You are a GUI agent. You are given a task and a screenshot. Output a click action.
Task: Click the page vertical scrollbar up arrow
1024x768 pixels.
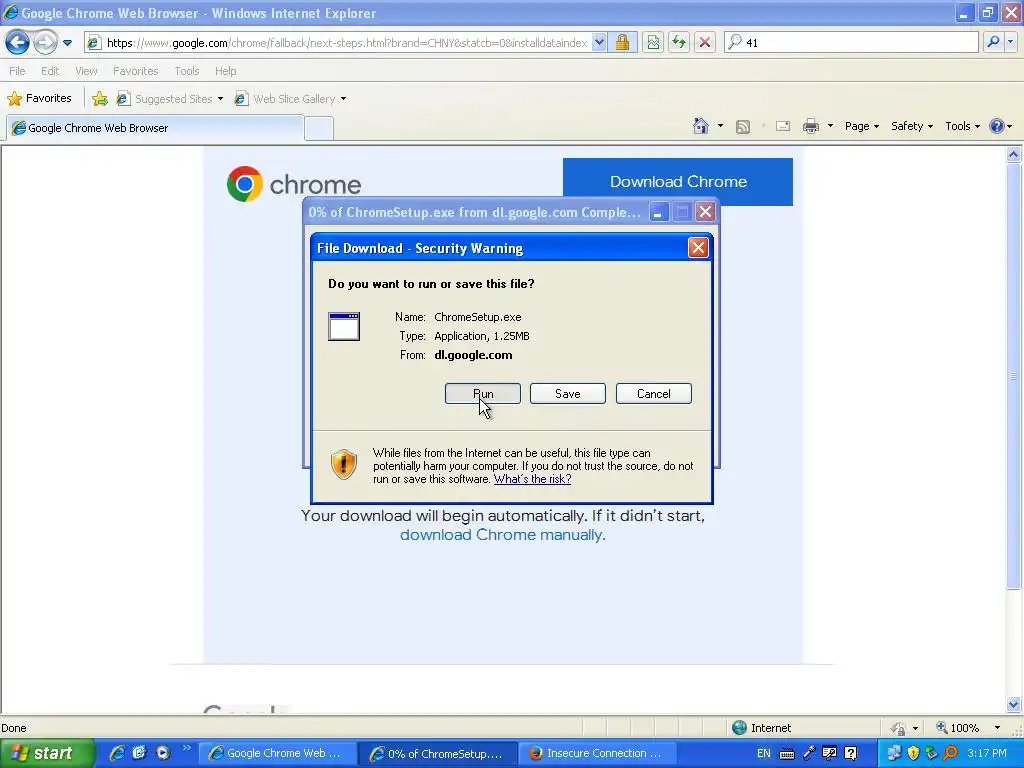[1014, 155]
